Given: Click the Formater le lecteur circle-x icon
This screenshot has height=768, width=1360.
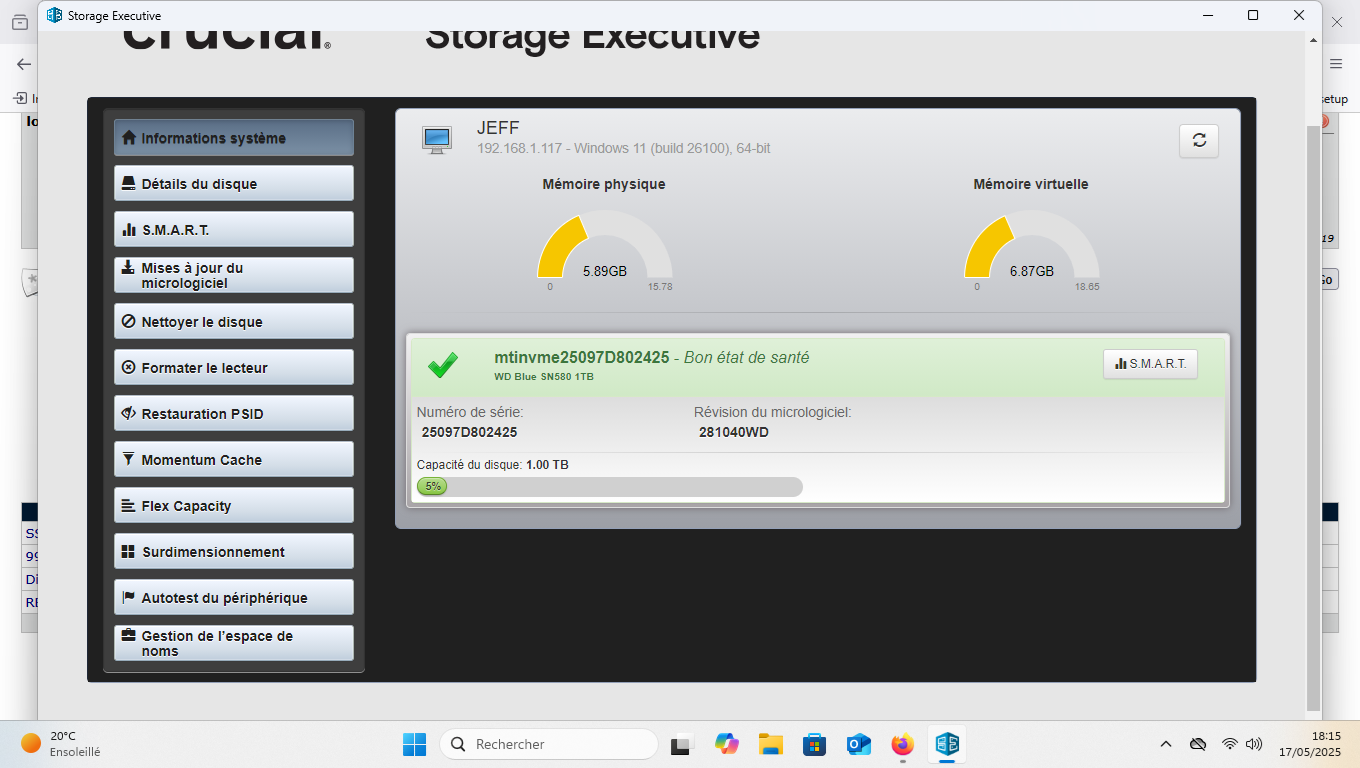Looking at the screenshot, I should tap(128, 368).
